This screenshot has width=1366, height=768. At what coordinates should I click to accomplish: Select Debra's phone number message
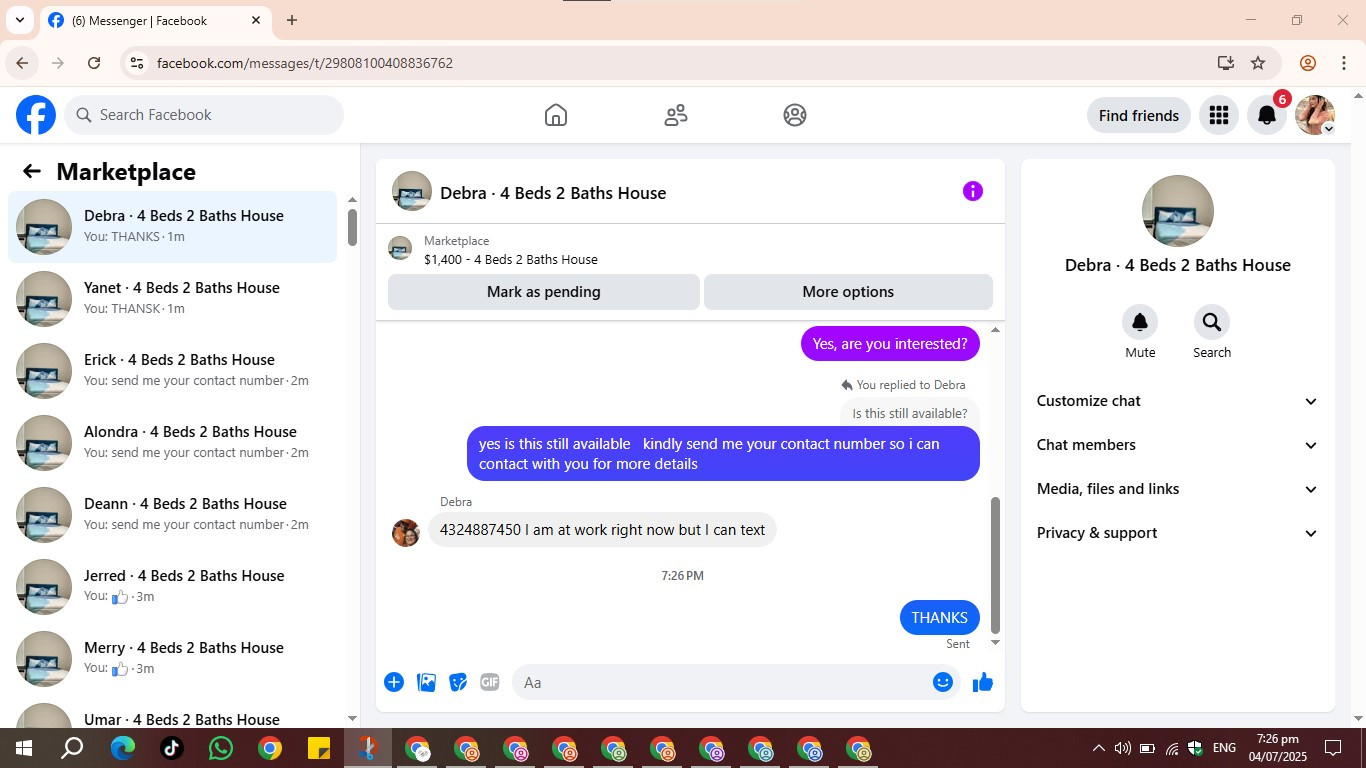pyautogui.click(x=602, y=530)
